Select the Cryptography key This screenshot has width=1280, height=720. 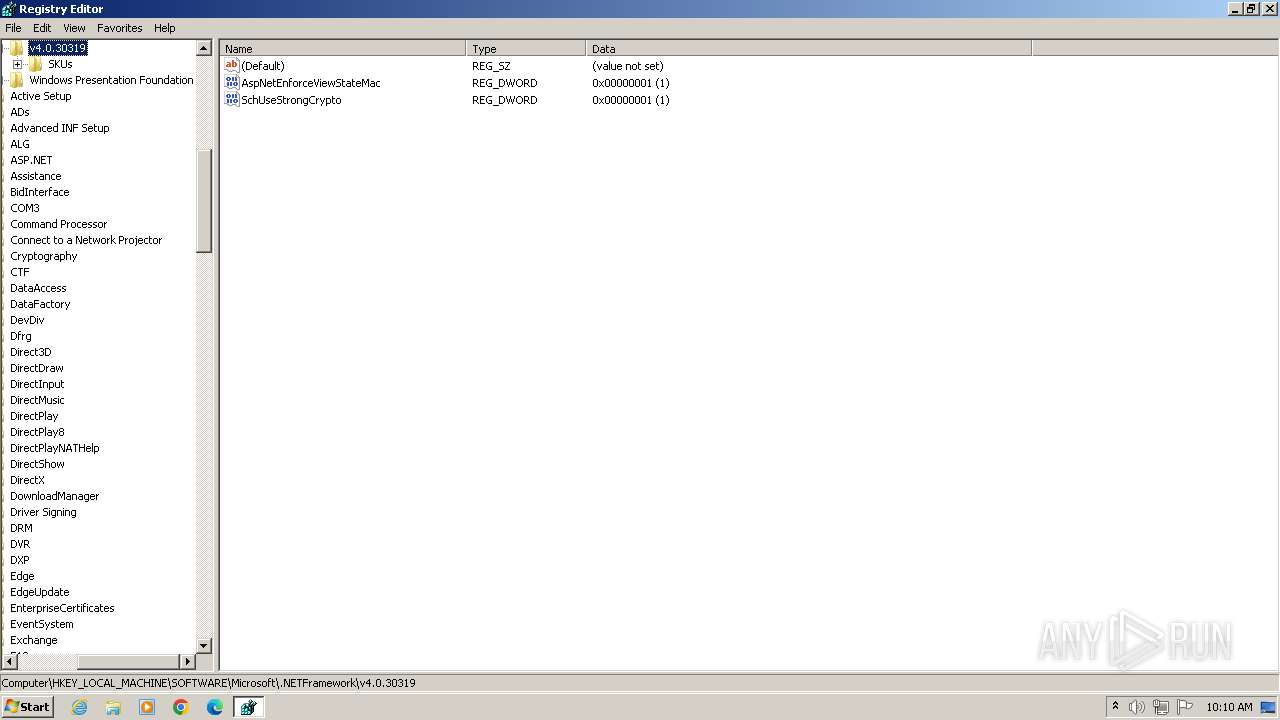coord(44,256)
